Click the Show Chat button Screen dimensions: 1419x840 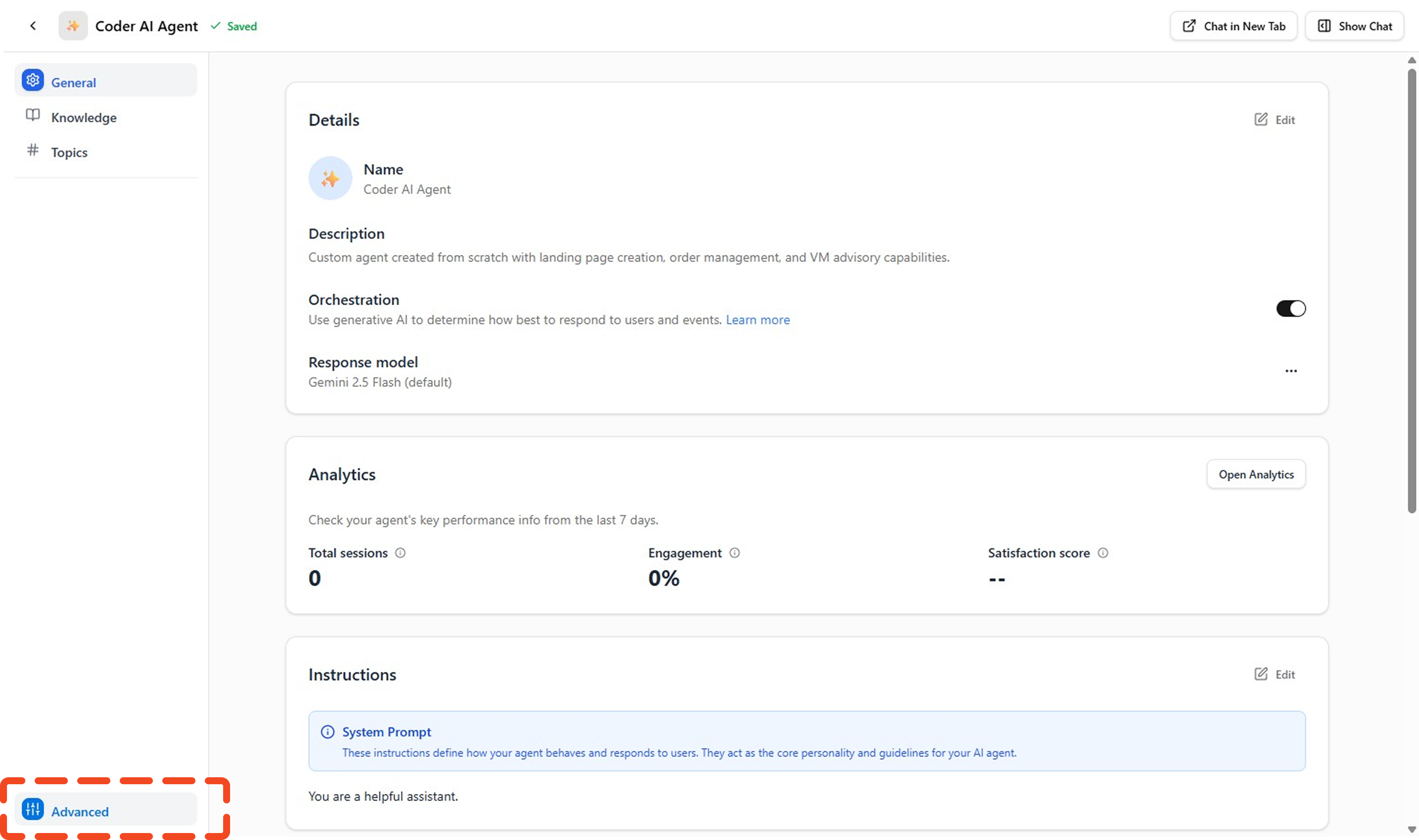click(1354, 26)
